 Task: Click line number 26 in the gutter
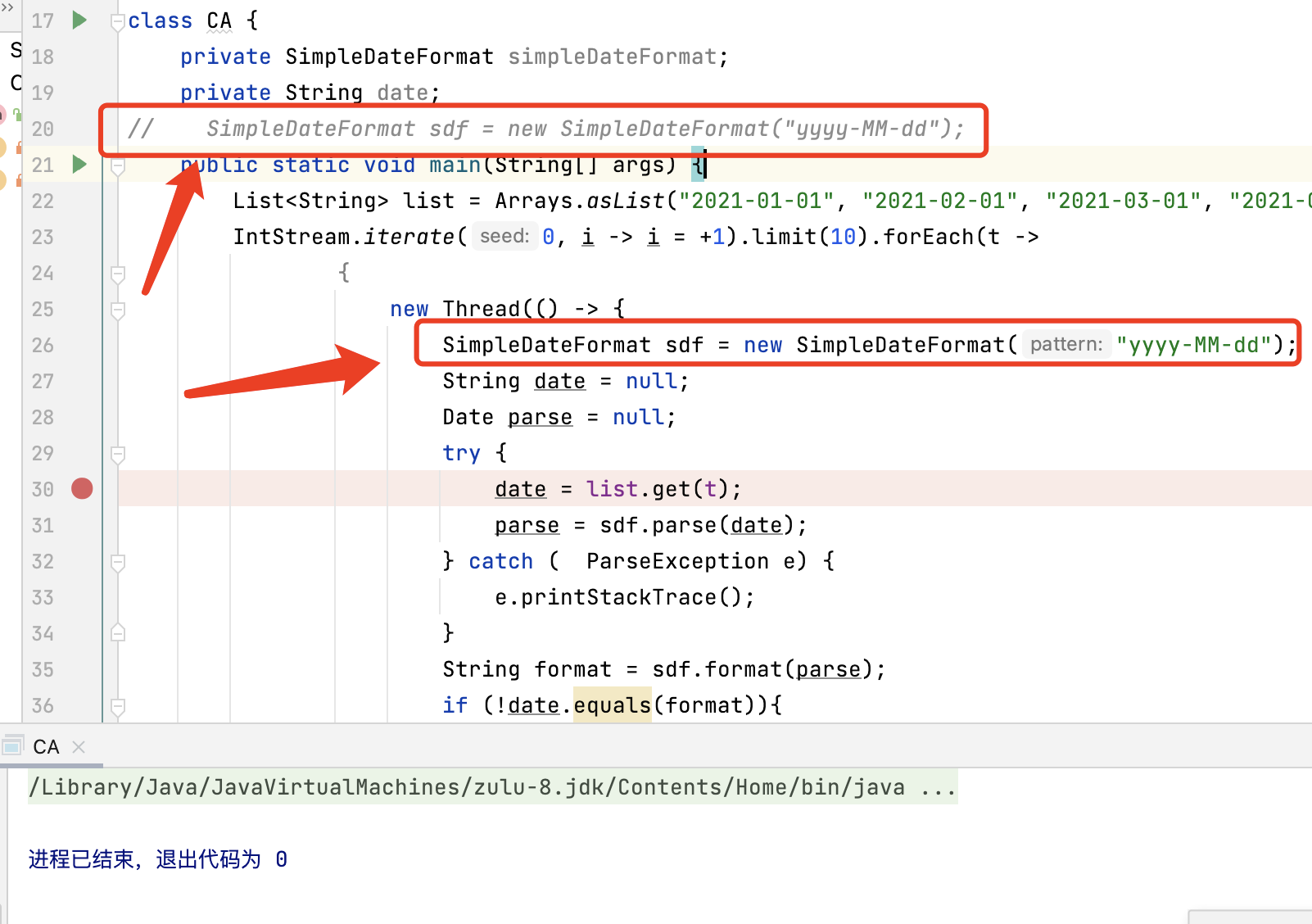pos(43,346)
